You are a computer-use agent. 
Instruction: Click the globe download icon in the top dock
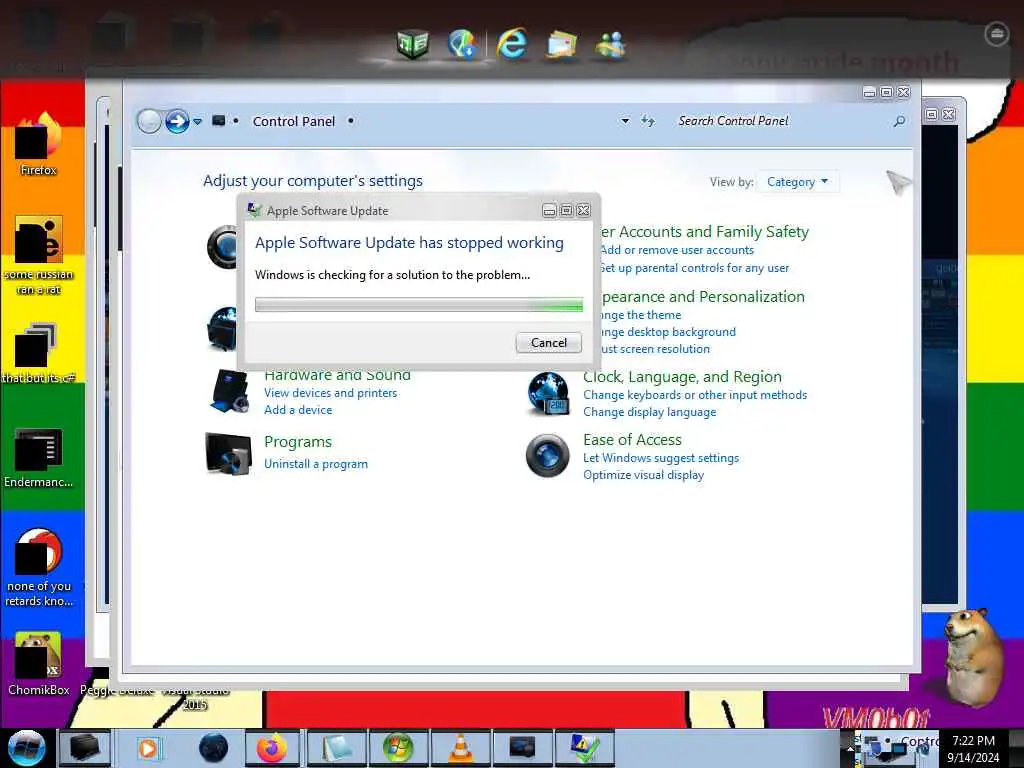point(462,44)
